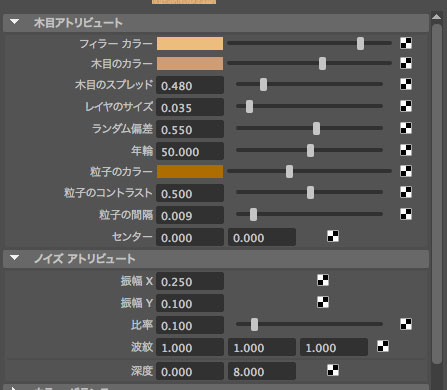Click map button for センター
447x390 pixels.
click(333, 236)
